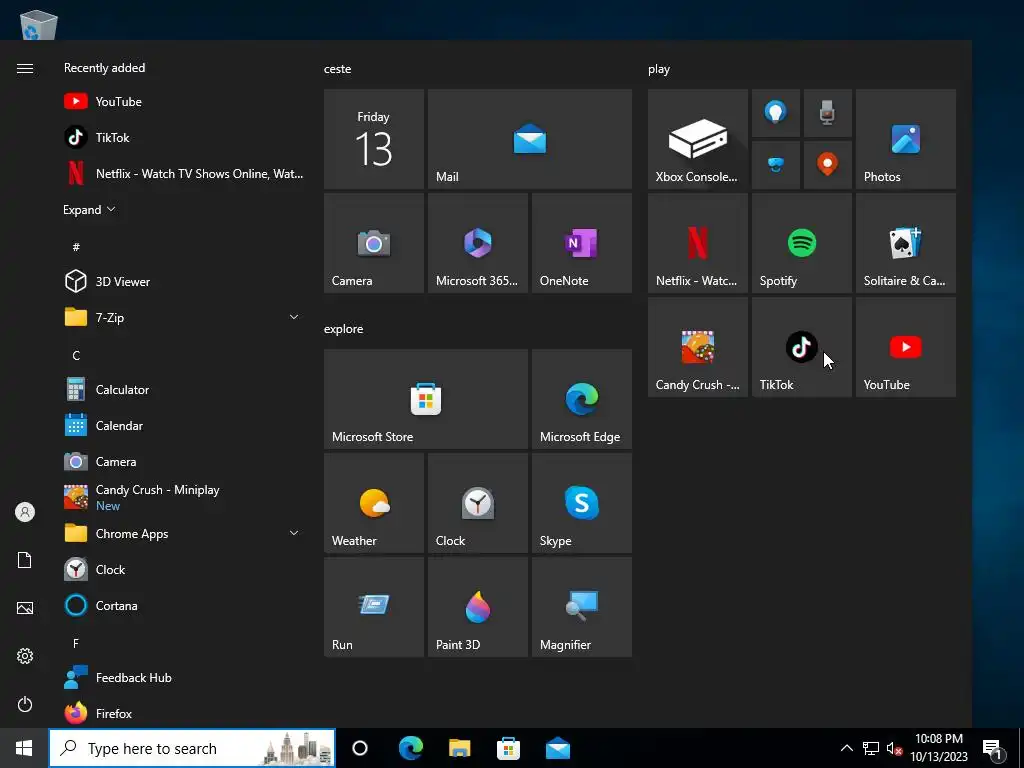Open Calendar from the app list

[x=183, y=425]
